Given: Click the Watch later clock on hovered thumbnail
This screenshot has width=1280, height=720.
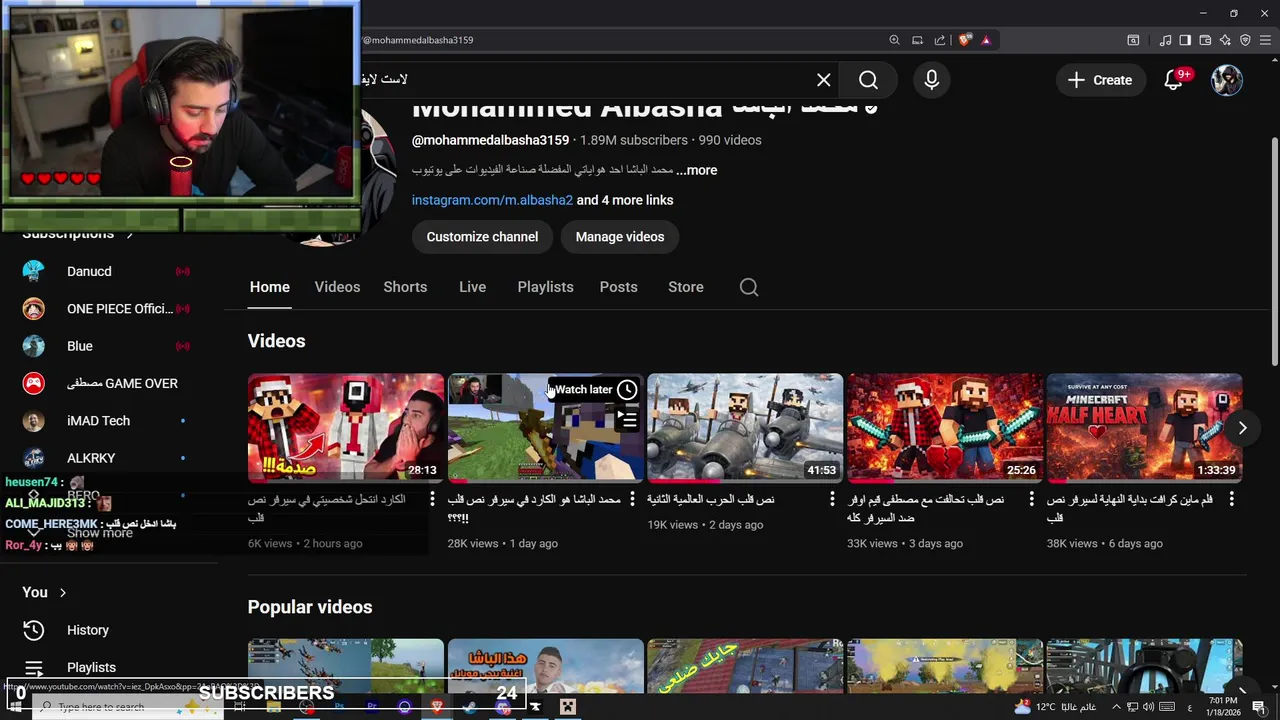Looking at the screenshot, I should 627,390.
